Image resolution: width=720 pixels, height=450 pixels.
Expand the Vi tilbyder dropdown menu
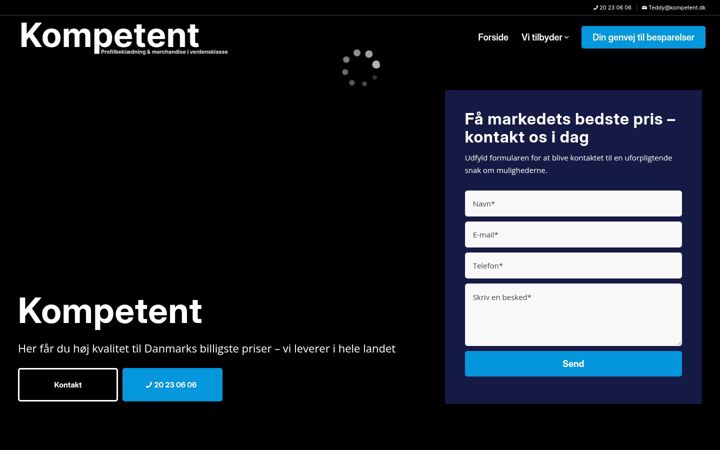click(545, 37)
